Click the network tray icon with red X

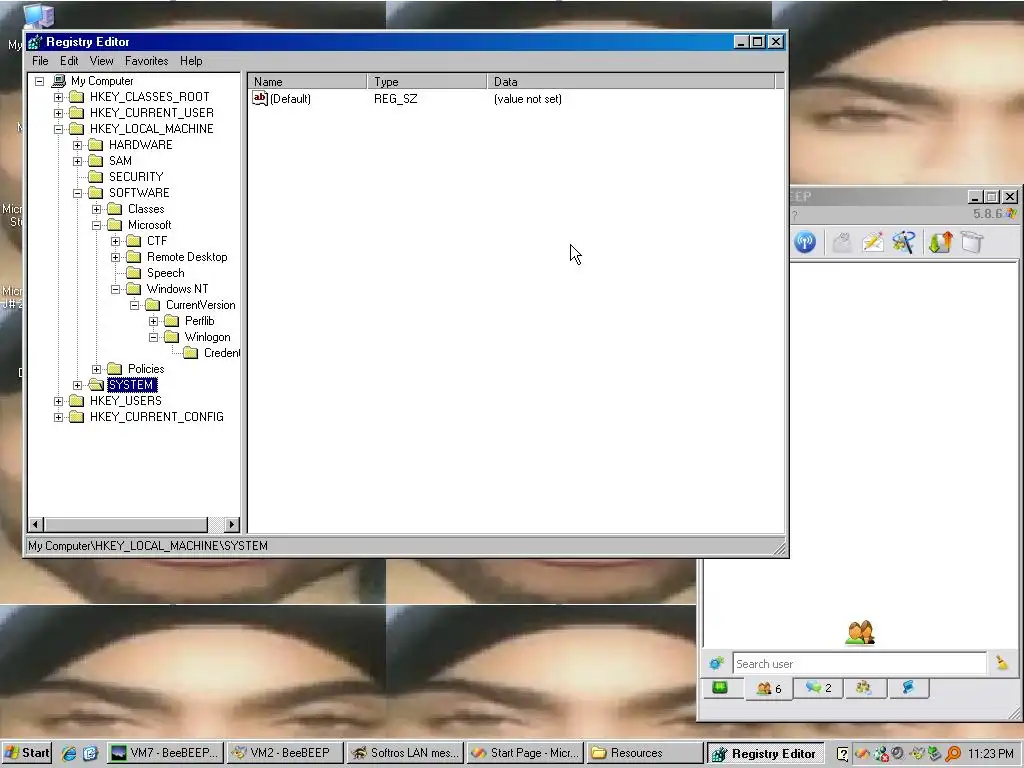point(880,754)
